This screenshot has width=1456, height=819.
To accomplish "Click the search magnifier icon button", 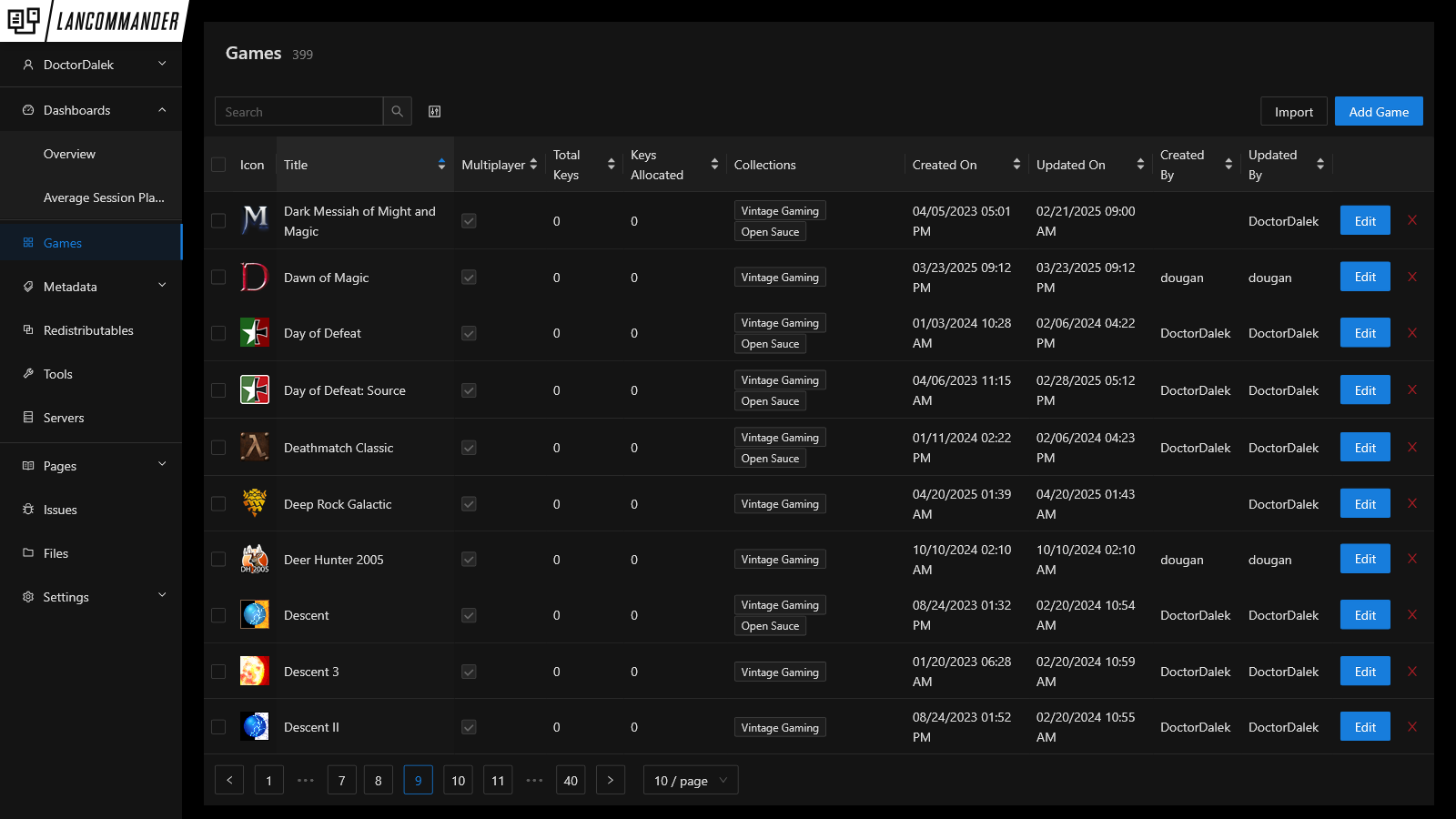I will 398,111.
